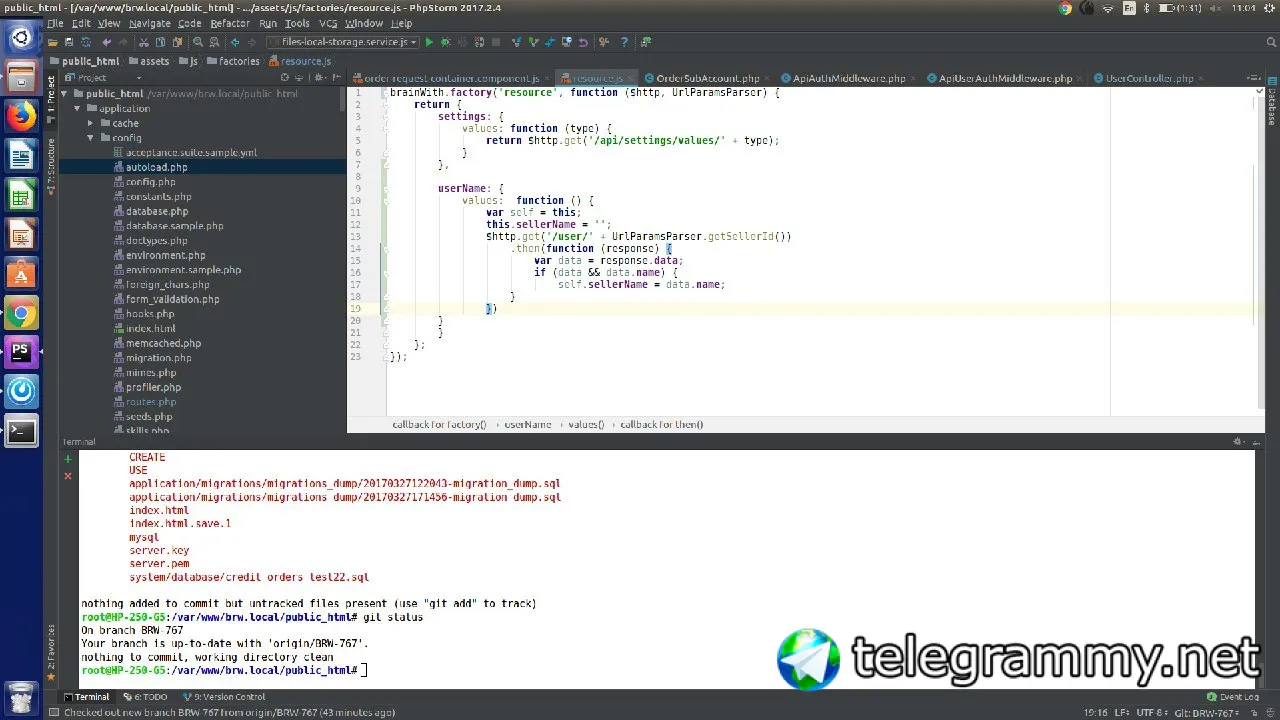Open the Refactor menu
Viewport: 1280px width, 720px height.
click(230, 23)
